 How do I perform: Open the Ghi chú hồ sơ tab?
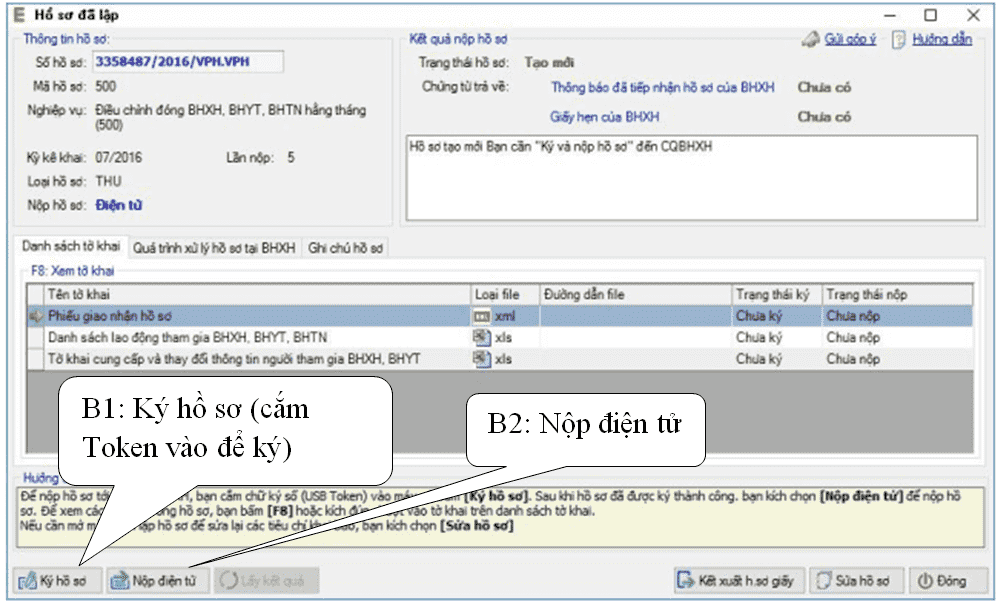tap(346, 247)
